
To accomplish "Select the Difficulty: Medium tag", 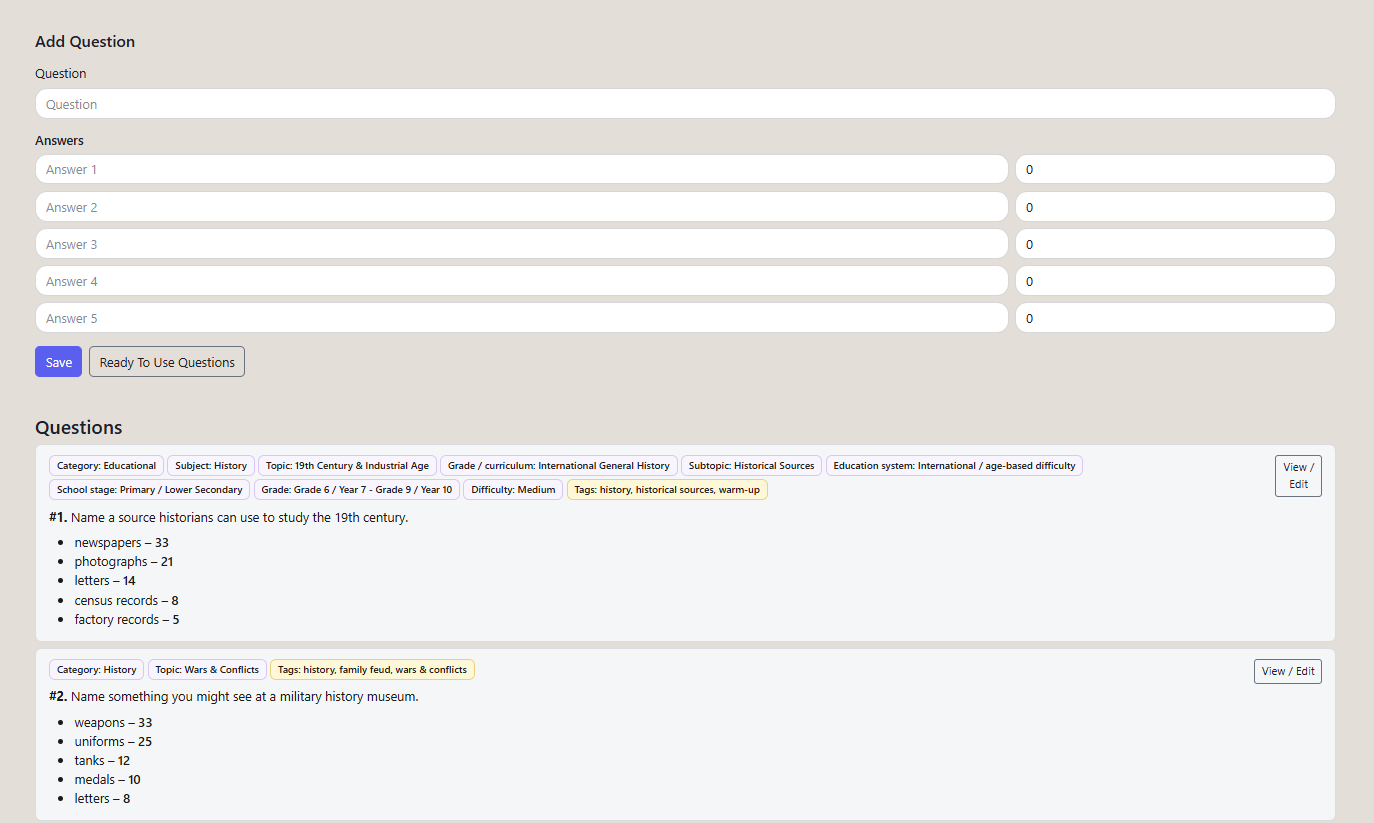I will [513, 490].
